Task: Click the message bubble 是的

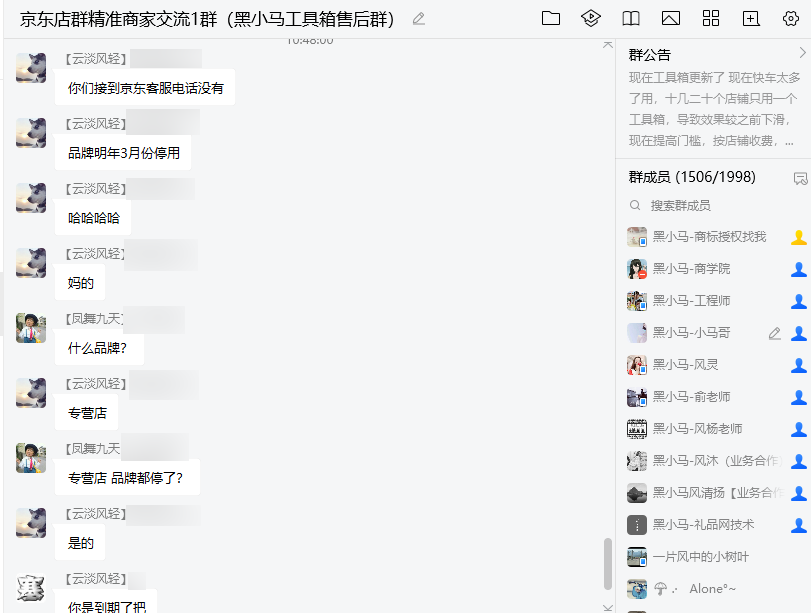Action: (x=80, y=543)
